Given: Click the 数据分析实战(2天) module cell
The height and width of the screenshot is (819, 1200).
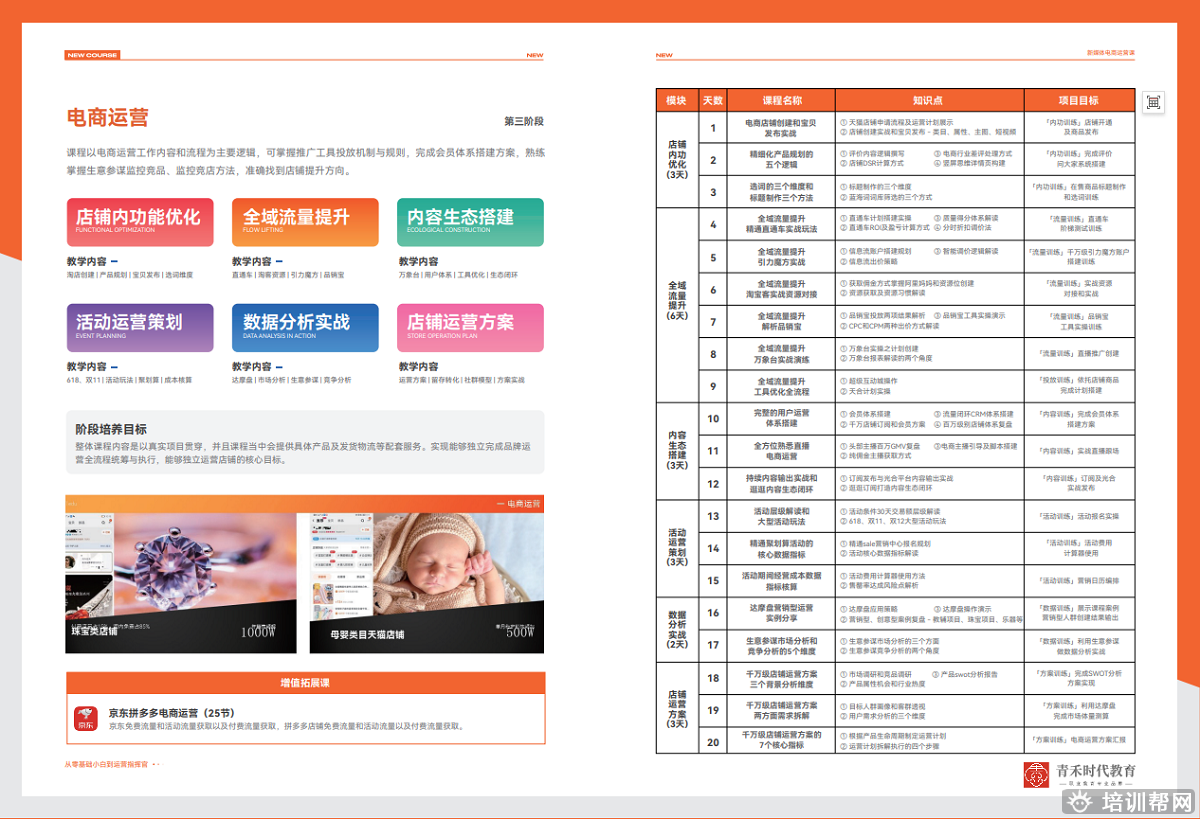Looking at the screenshot, I should click(677, 628).
